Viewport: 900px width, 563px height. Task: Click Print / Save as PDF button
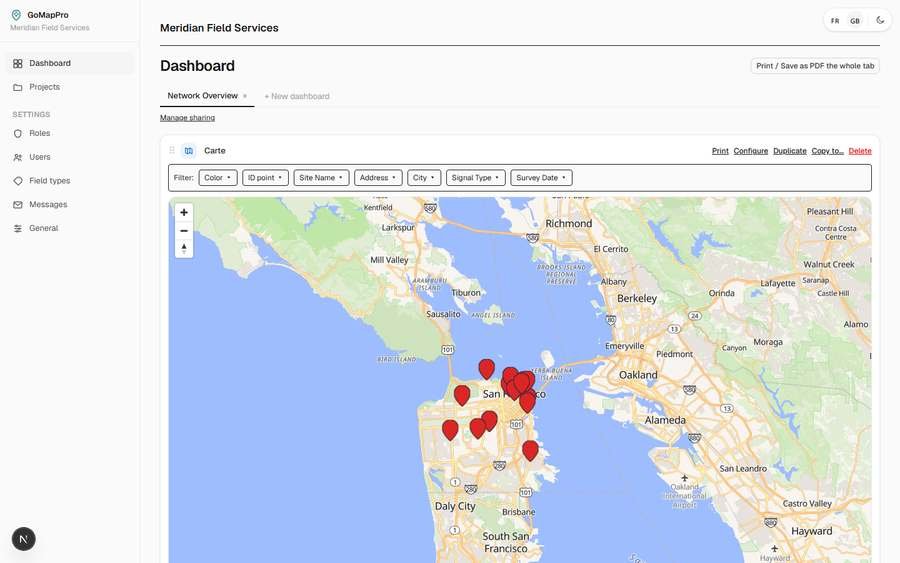pyautogui.click(x=815, y=66)
